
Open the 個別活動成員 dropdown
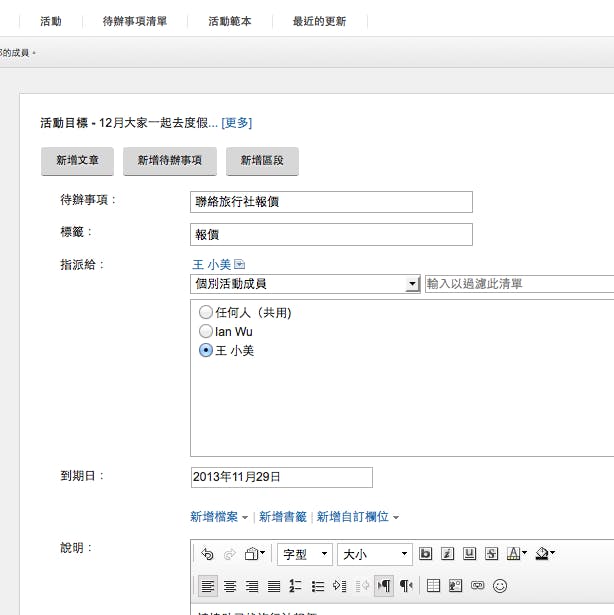point(412,284)
